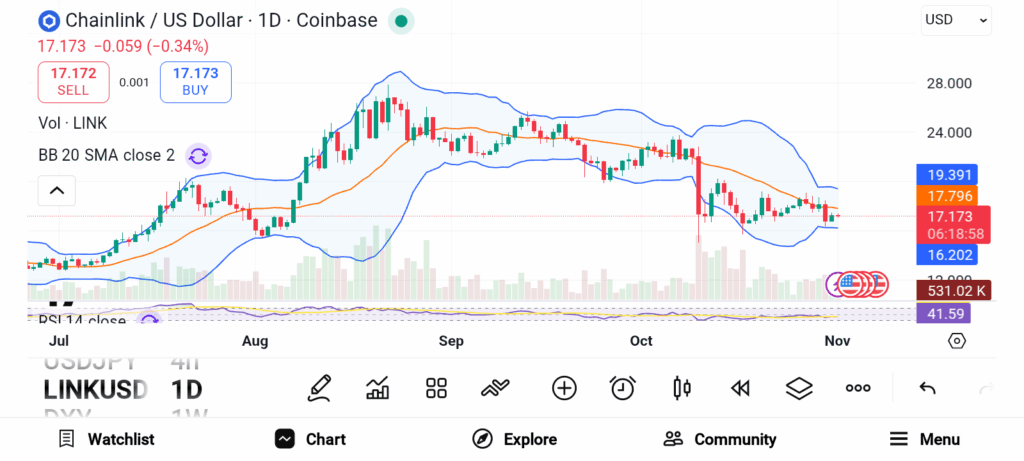This screenshot has height=461, width=1024.
Task: Open the Menu tab in bottom navigation
Action: pos(924,439)
